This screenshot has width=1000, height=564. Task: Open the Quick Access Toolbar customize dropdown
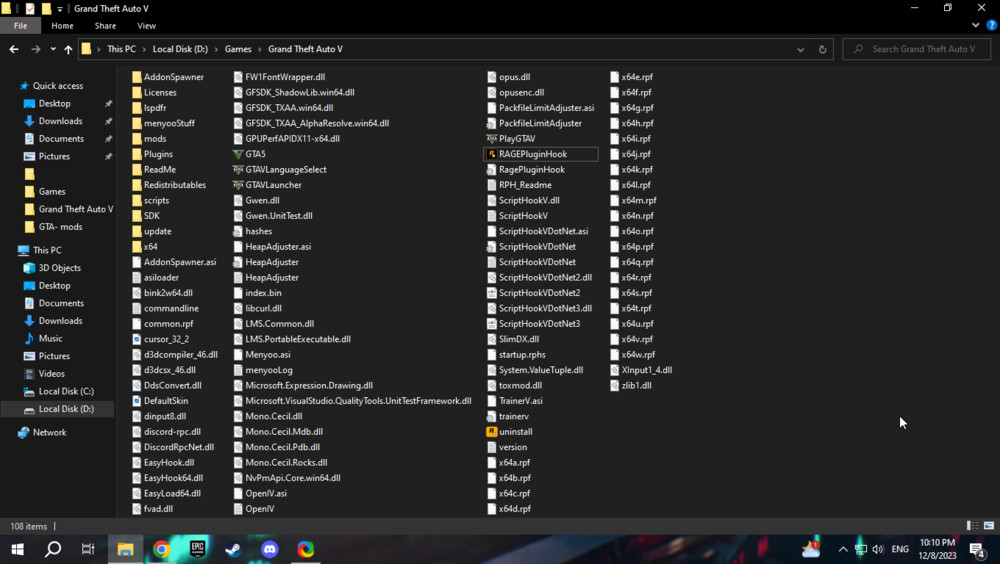click(59, 9)
